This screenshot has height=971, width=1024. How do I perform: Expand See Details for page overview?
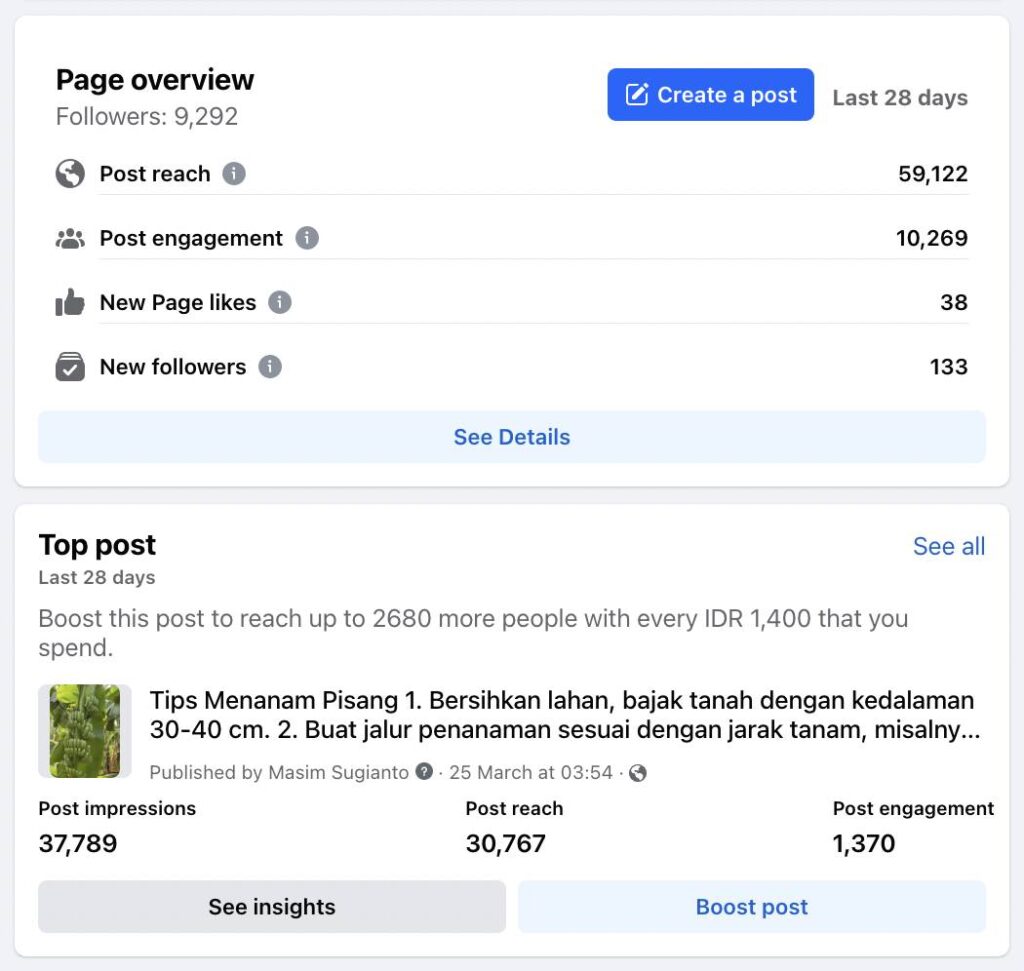pos(511,437)
